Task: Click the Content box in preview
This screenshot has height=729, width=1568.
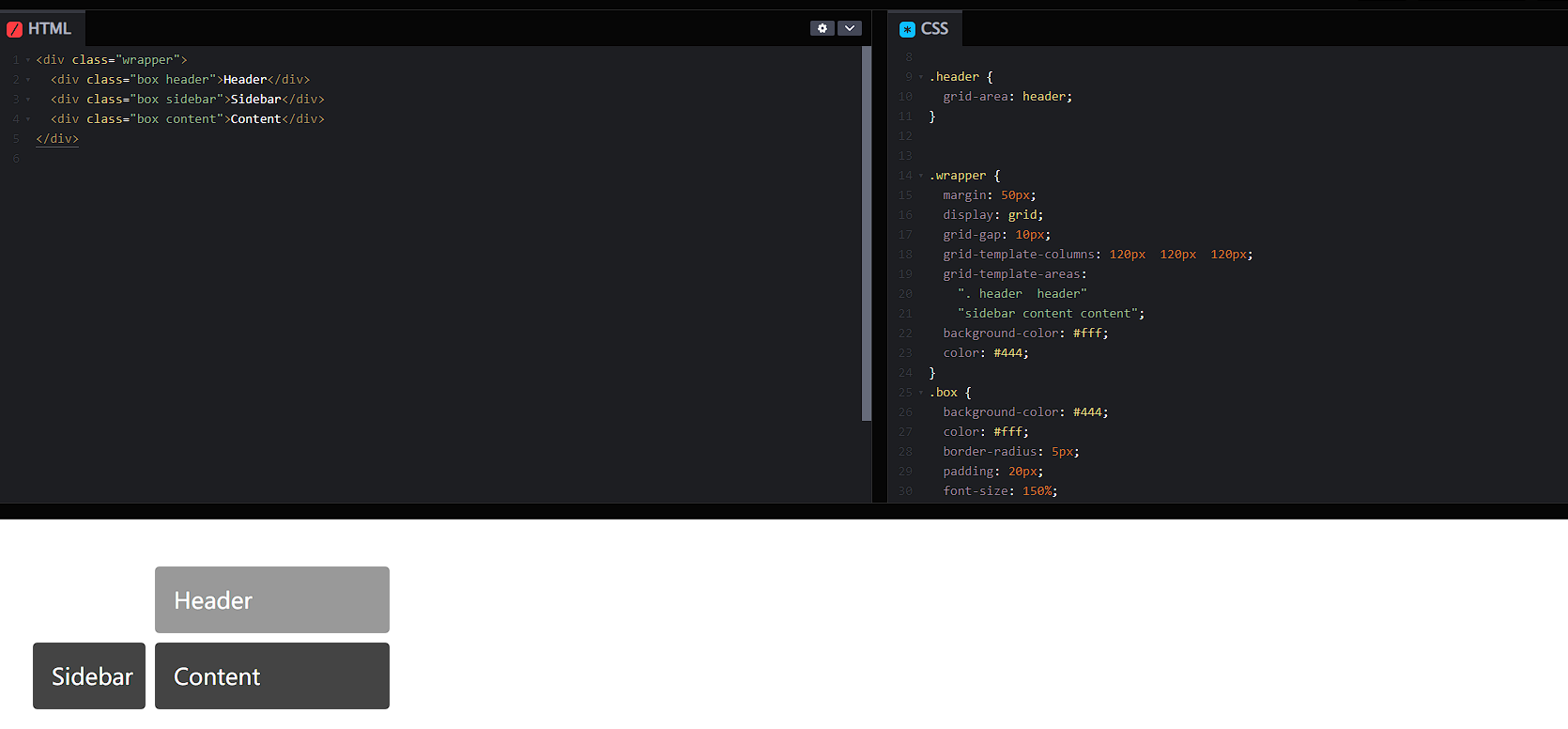Action: [272, 675]
